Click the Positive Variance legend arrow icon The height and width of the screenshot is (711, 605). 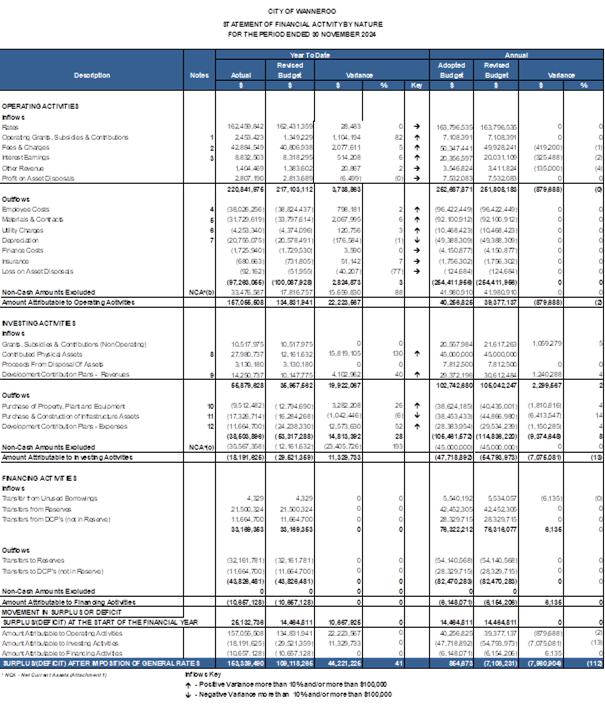[187, 684]
